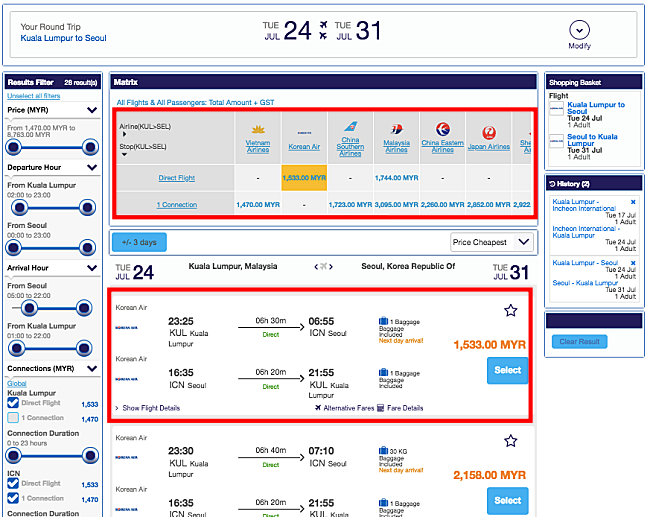Open the Modify trip chevron icon
Image resolution: width=650 pixels, height=517 pixels.
pos(579,30)
